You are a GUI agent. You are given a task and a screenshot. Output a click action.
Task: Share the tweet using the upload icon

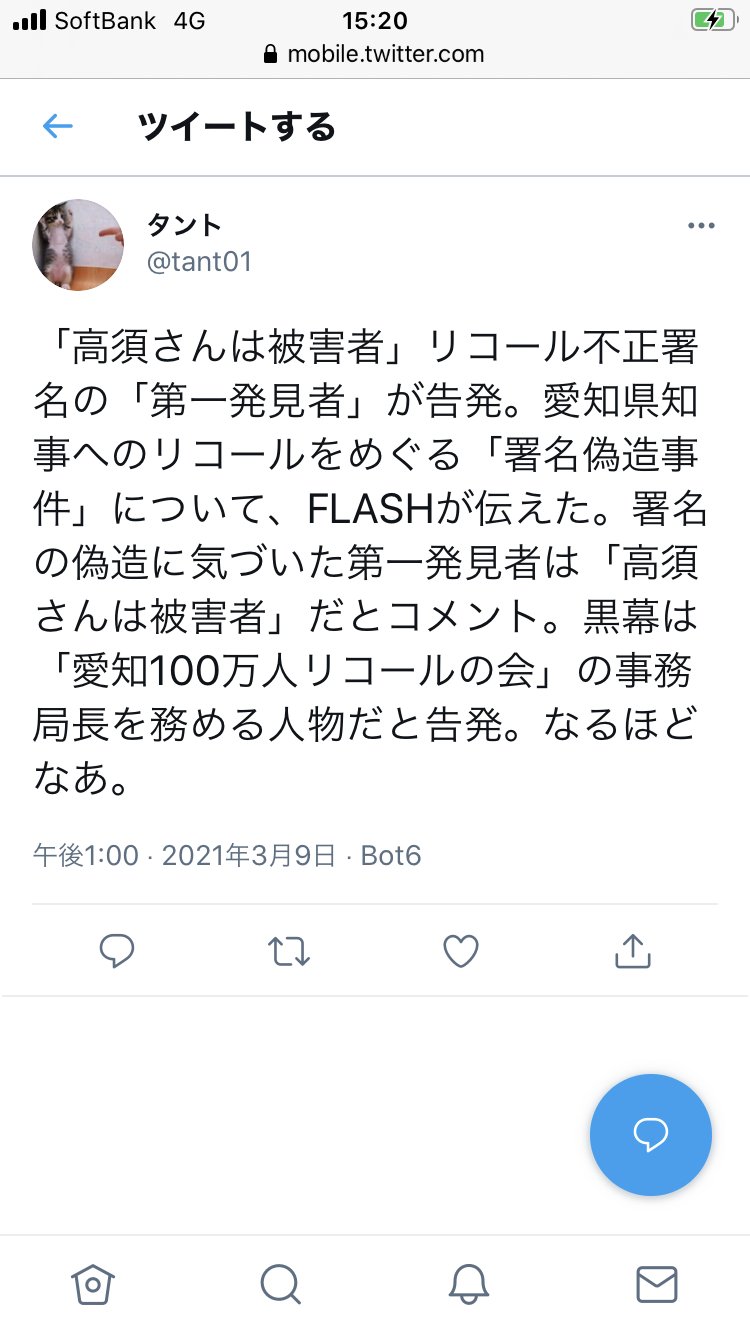[x=632, y=951]
